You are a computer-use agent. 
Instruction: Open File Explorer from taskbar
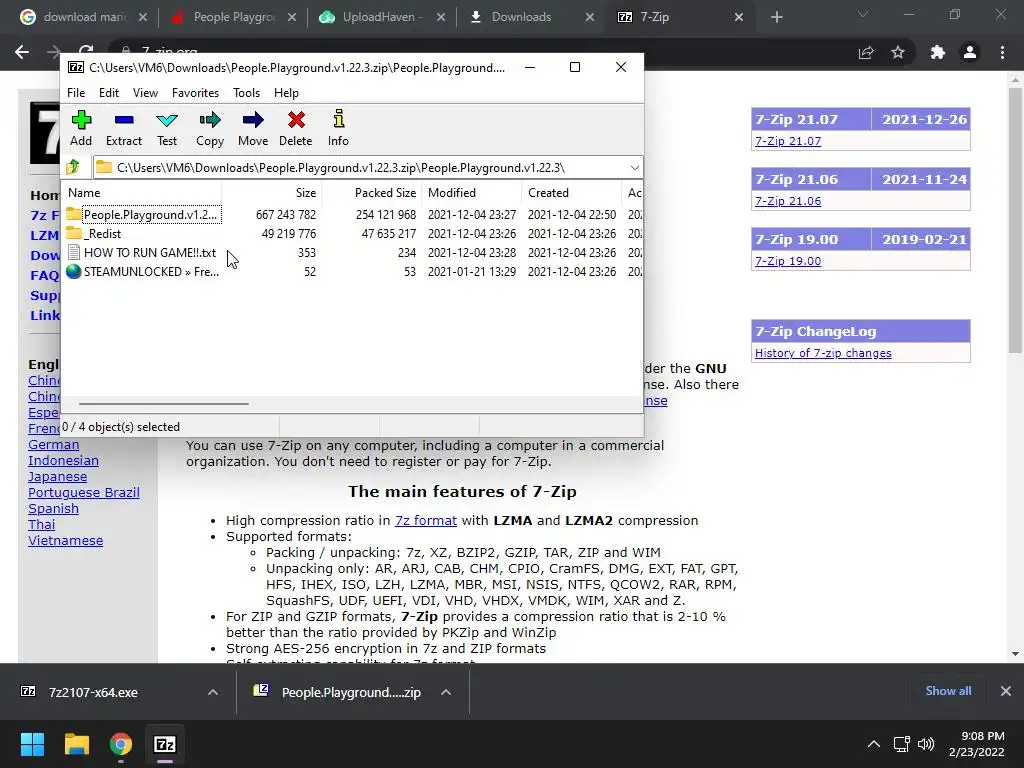coord(76,744)
